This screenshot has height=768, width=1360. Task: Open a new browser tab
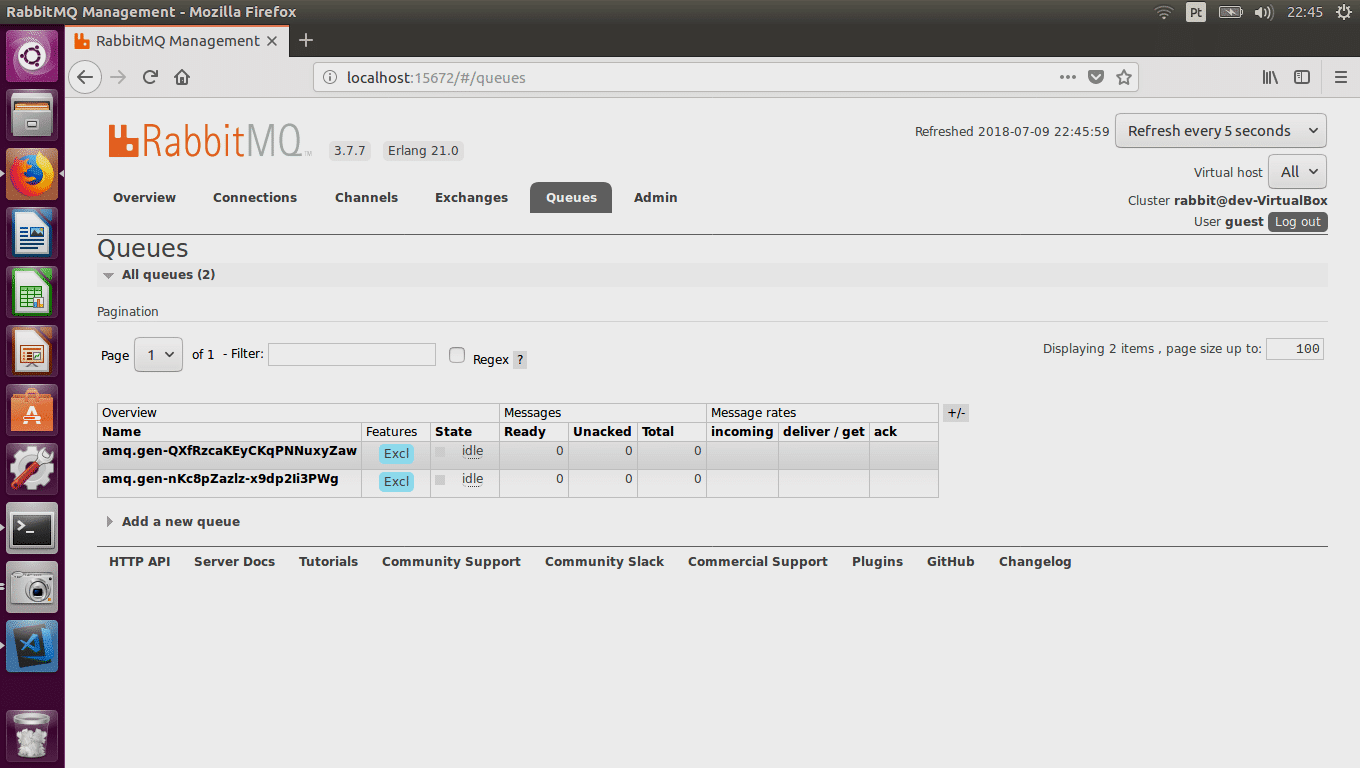coord(306,40)
